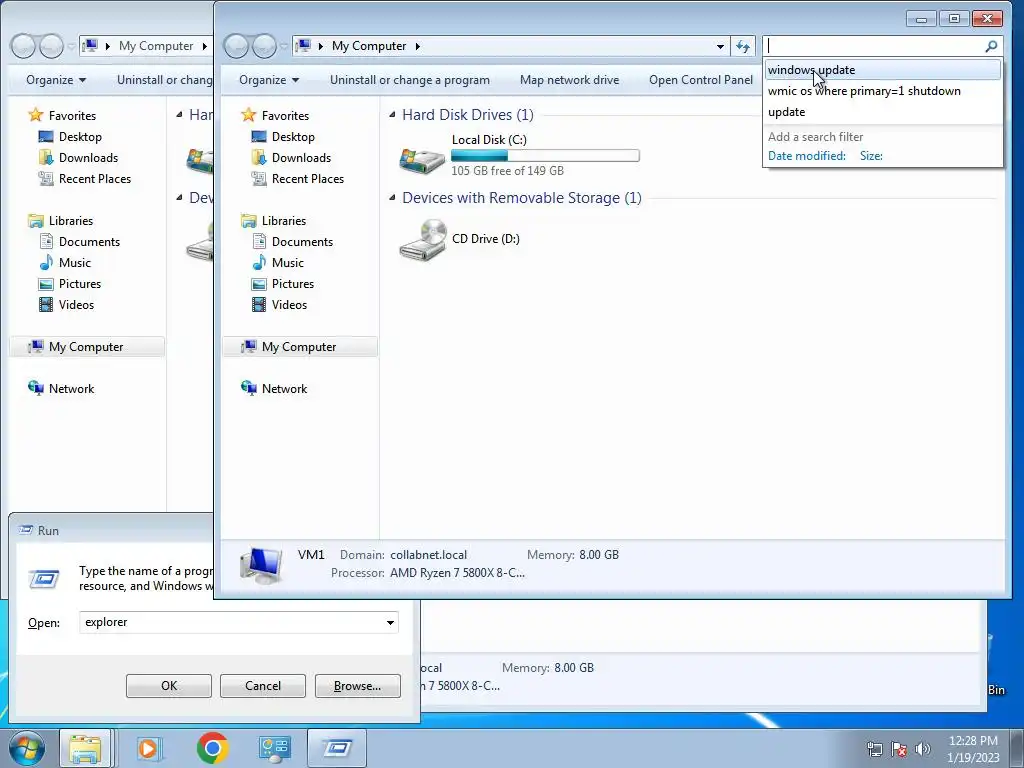Screen dimensions: 1024x768
Task: Select the CD Drive (D:) icon
Action: tap(422, 240)
